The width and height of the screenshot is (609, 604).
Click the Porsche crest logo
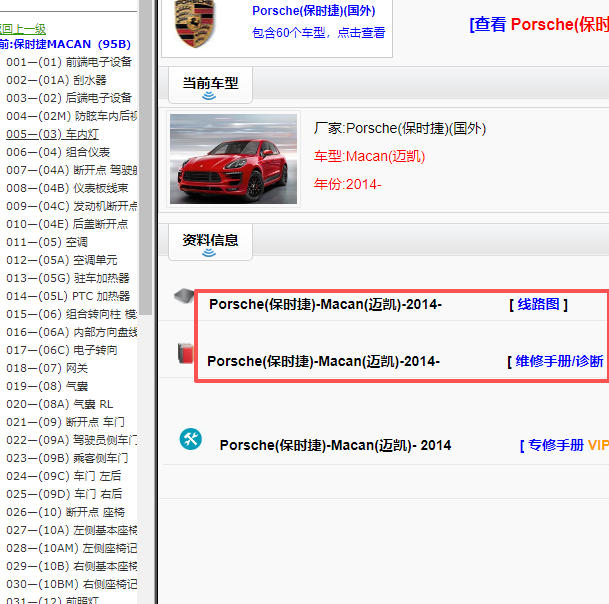coord(195,23)
